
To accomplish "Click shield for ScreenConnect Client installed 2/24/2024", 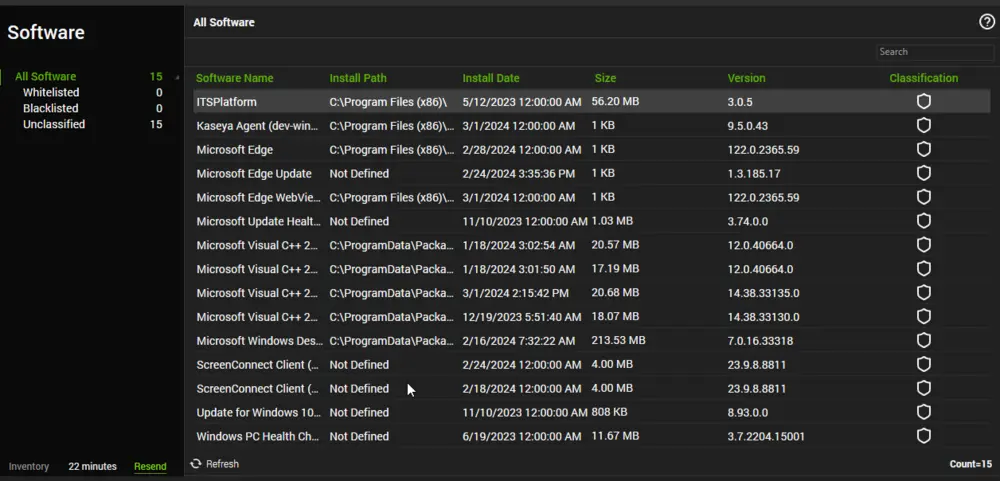I will point(923,365).
